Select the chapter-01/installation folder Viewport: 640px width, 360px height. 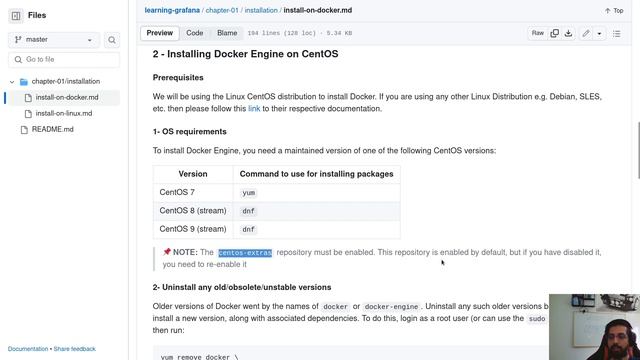tap(65, 82)
